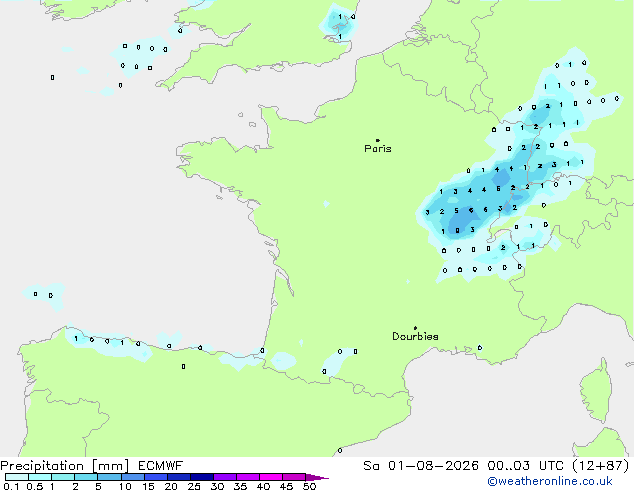Click the 00..03 UTC time range text

click(525, 466)
